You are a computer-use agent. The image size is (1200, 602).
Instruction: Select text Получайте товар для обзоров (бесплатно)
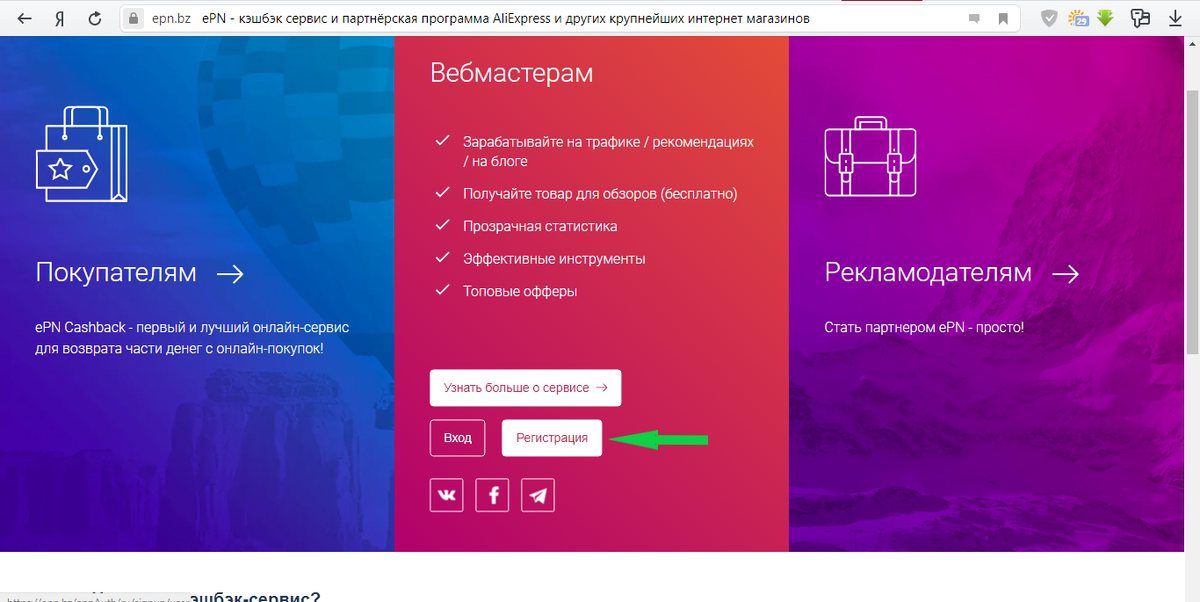tap(600, 194)
